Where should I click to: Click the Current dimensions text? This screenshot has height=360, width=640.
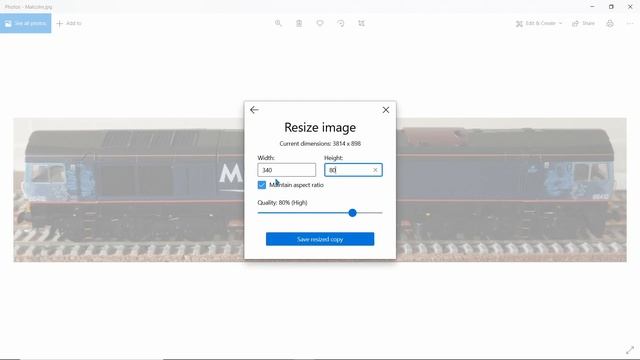pos(320,144)
